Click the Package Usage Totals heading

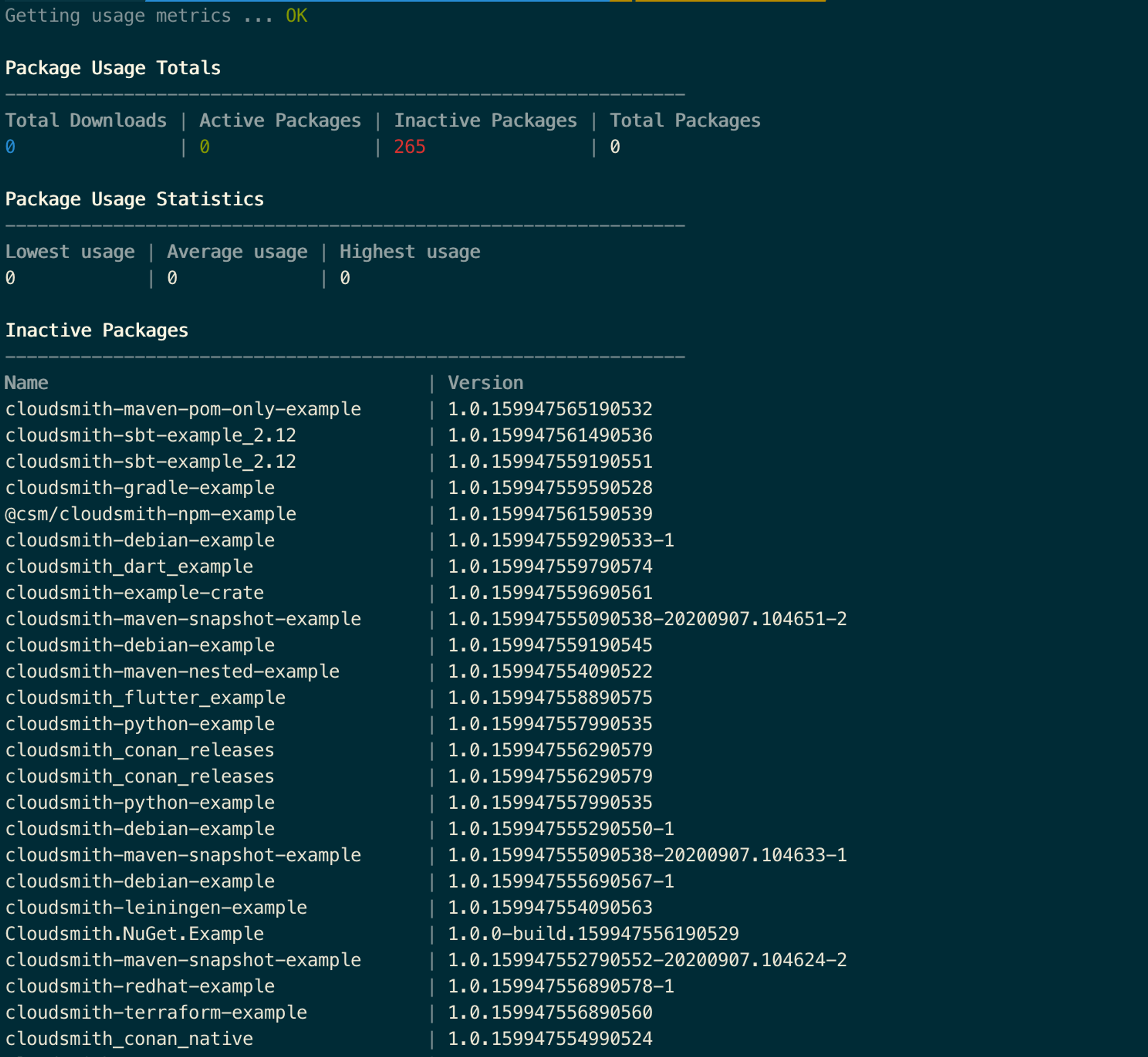[x=113, y=68]
